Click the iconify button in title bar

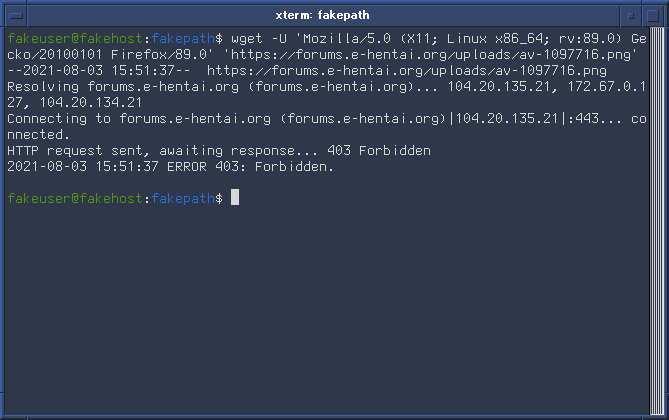tap(631, 16)
